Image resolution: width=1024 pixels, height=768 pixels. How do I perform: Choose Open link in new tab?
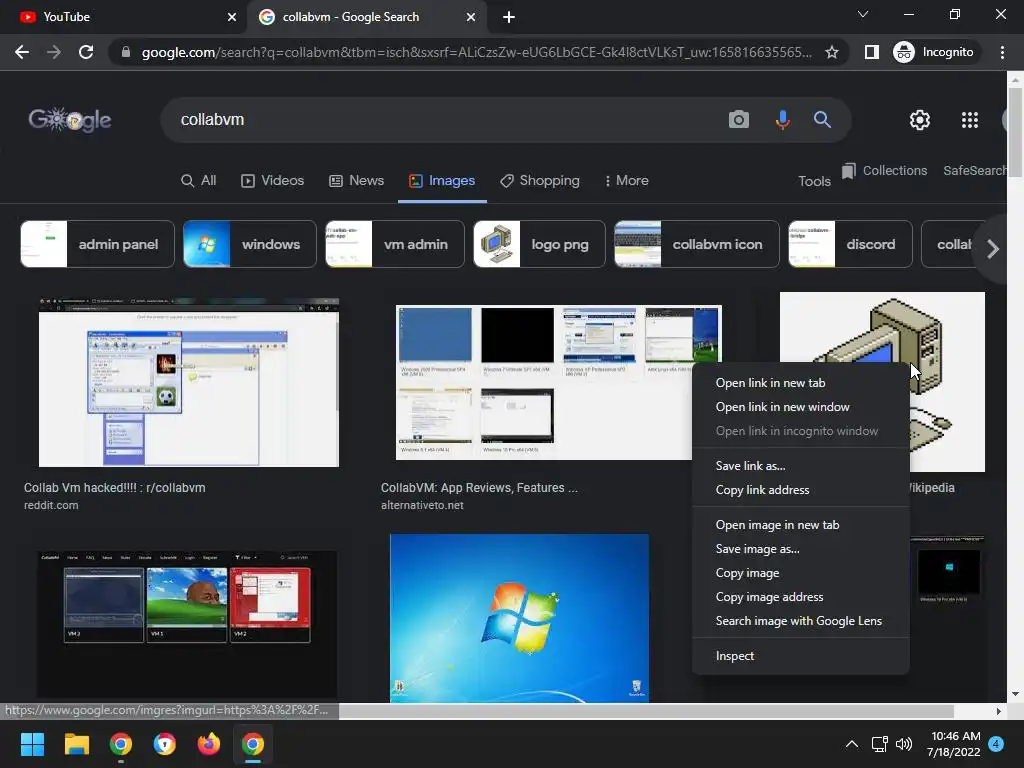801,383
